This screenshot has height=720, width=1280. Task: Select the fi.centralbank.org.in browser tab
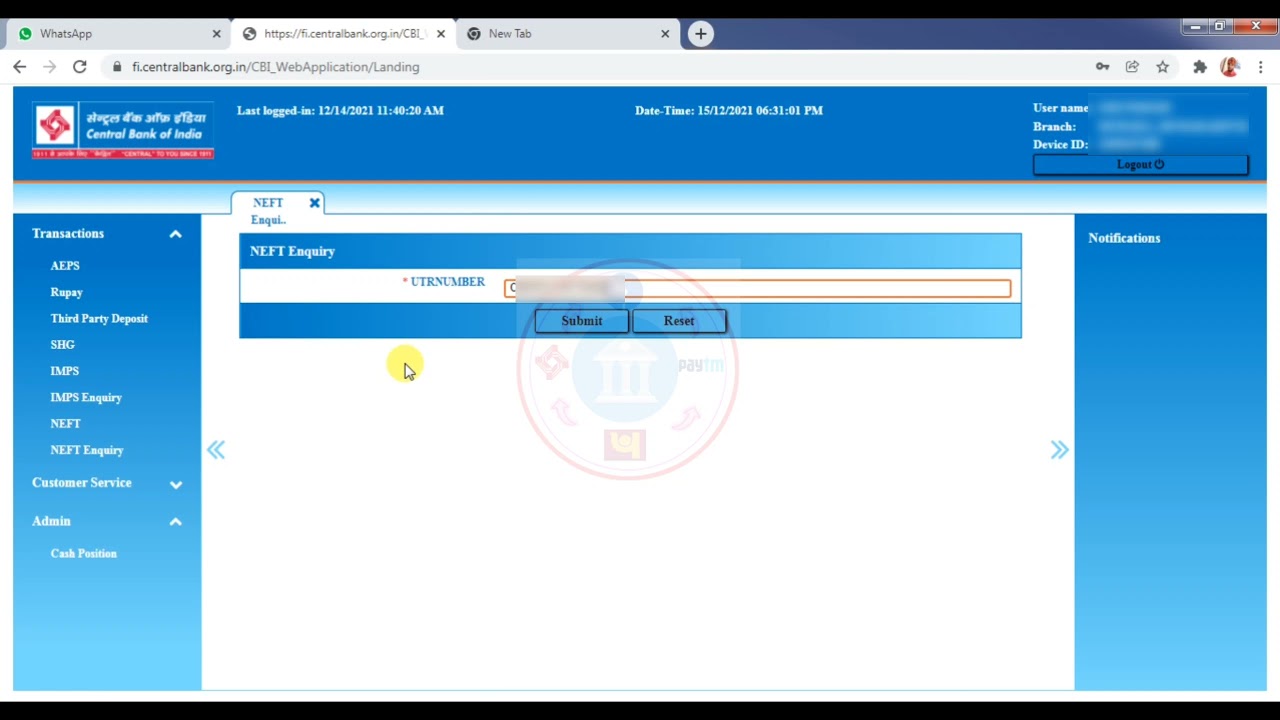(x=343, y=34)
